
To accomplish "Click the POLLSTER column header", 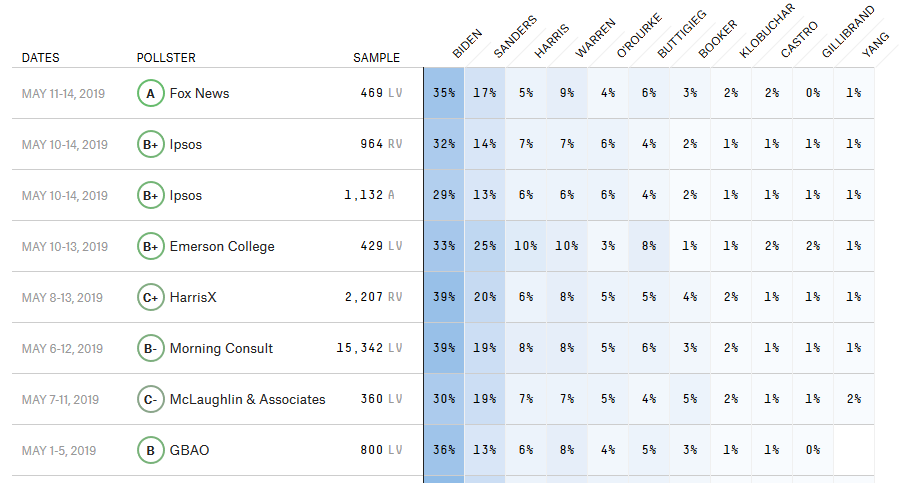I will tap(166, 58).
